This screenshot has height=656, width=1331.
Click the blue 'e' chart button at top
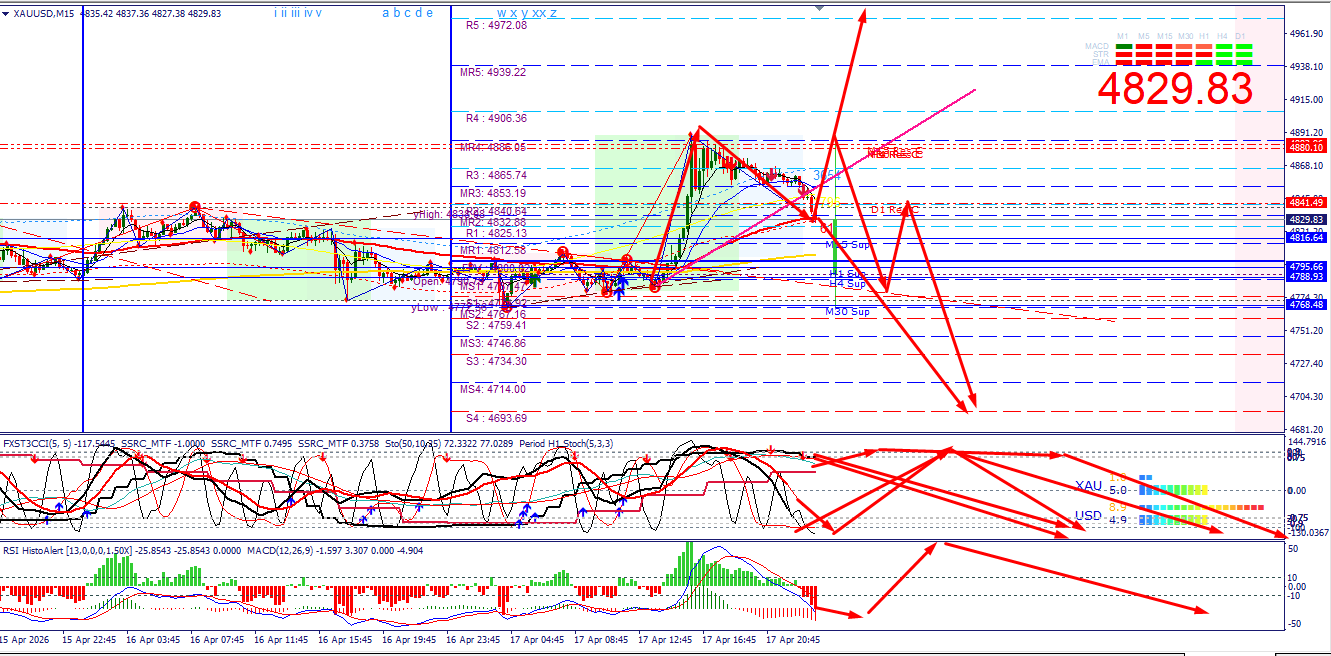pos(429,13)
